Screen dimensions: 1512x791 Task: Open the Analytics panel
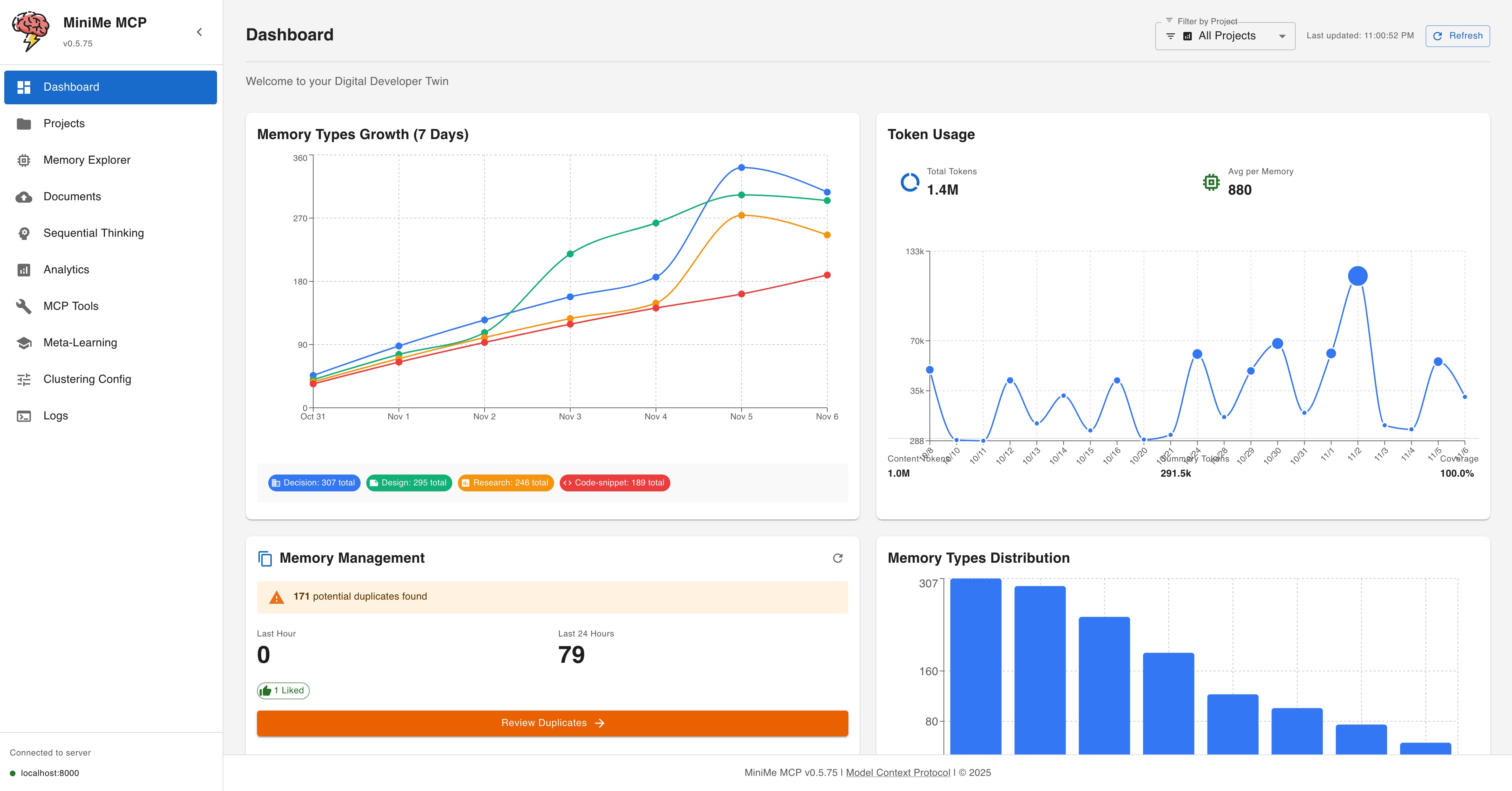[x=66, y=269]
